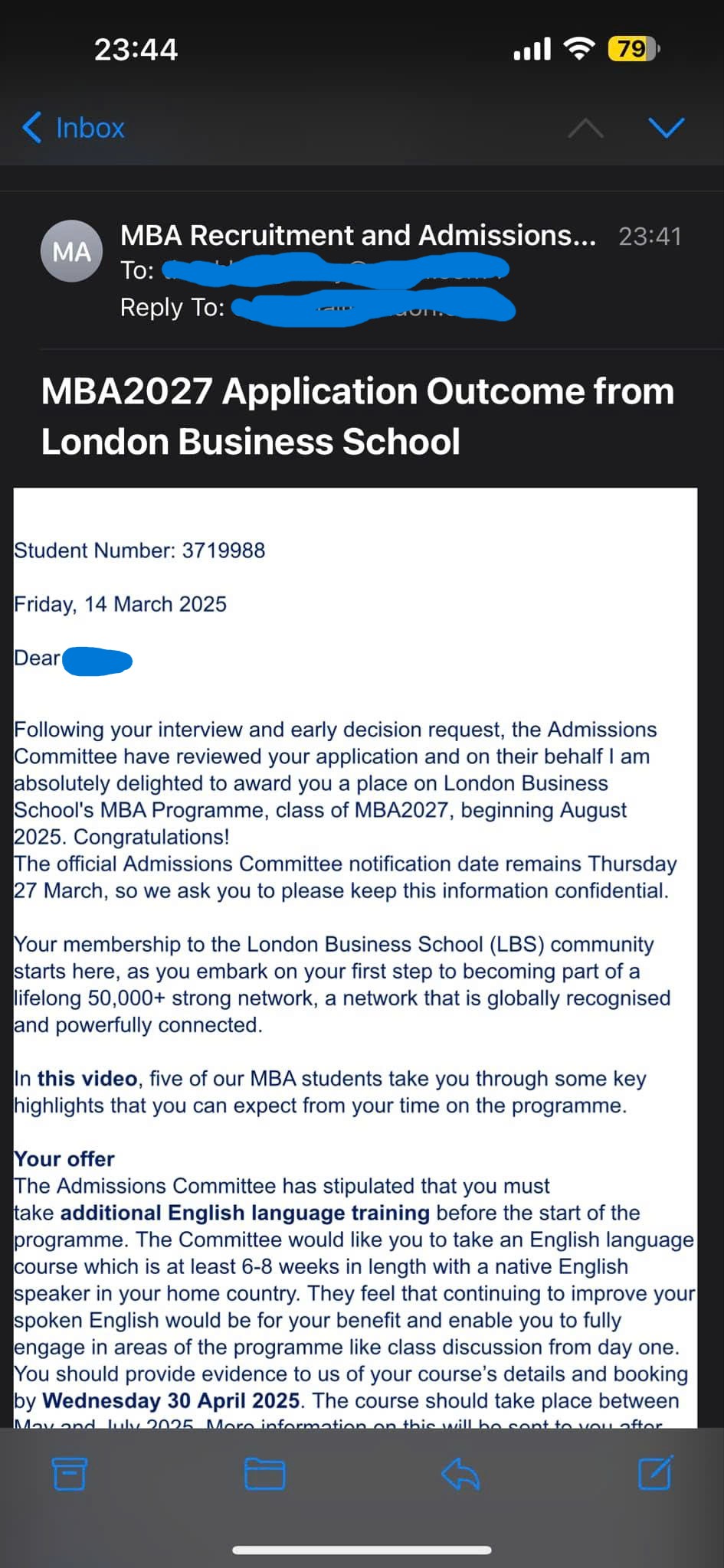Screen dimensions: 724x1568
Task: Tap the Wi-Fi status icon
Action: click(x=578, y=49)
